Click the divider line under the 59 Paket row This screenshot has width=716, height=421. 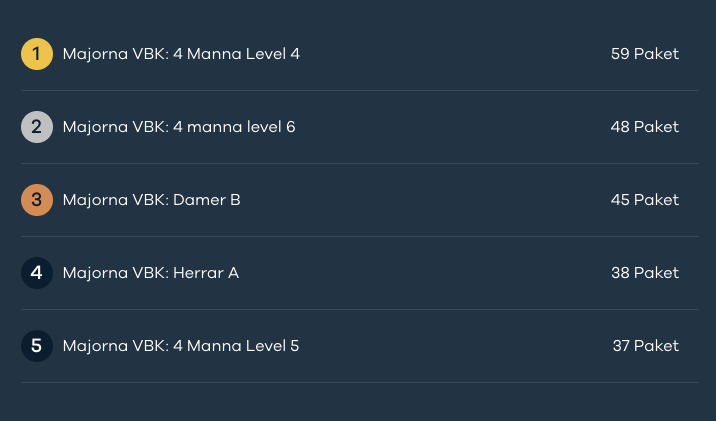(360, 91)
